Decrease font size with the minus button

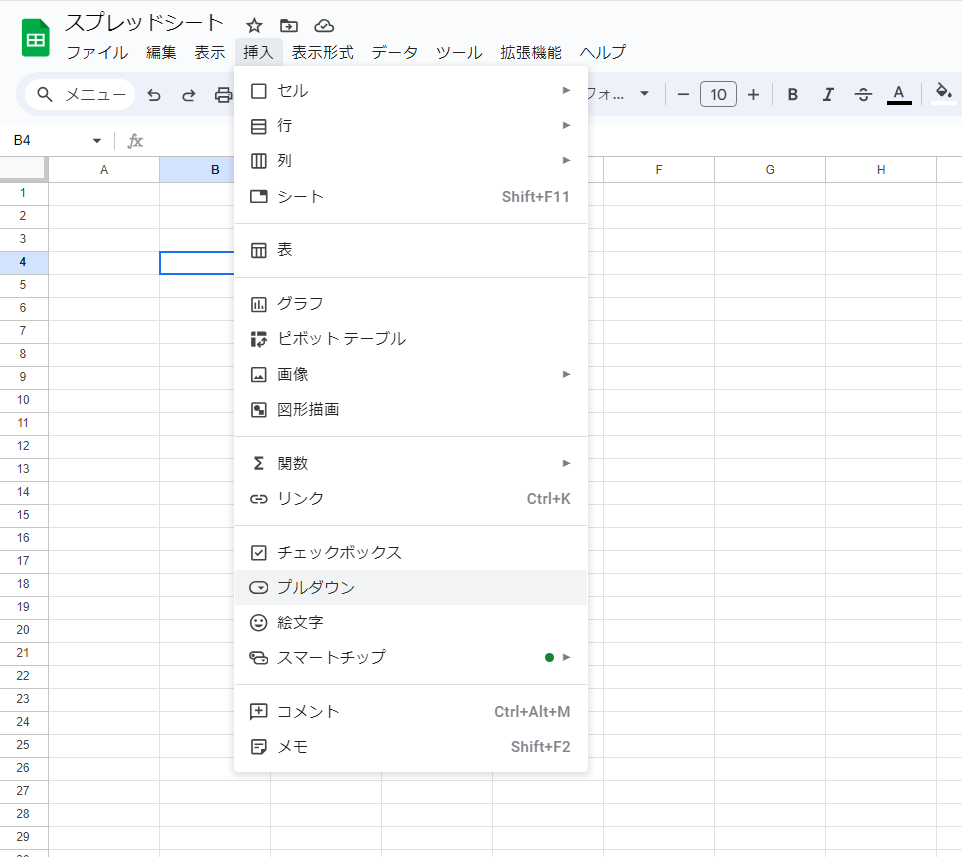684,95
